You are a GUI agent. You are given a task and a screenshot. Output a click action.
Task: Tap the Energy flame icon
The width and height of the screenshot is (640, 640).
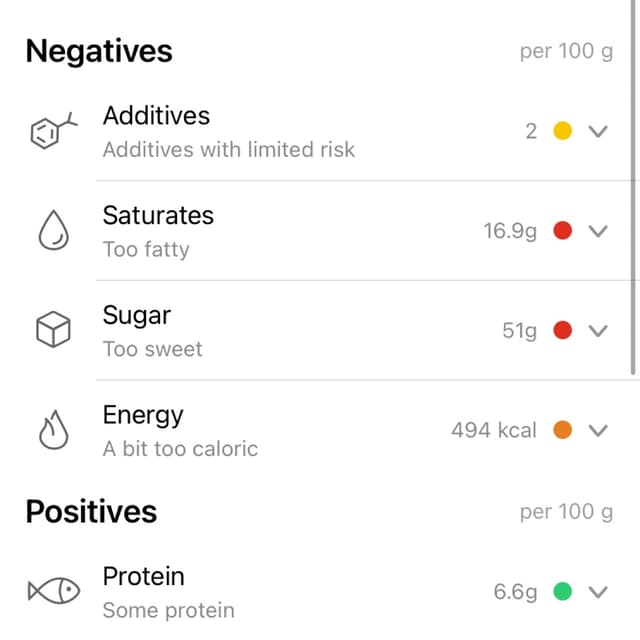[53, 430]
